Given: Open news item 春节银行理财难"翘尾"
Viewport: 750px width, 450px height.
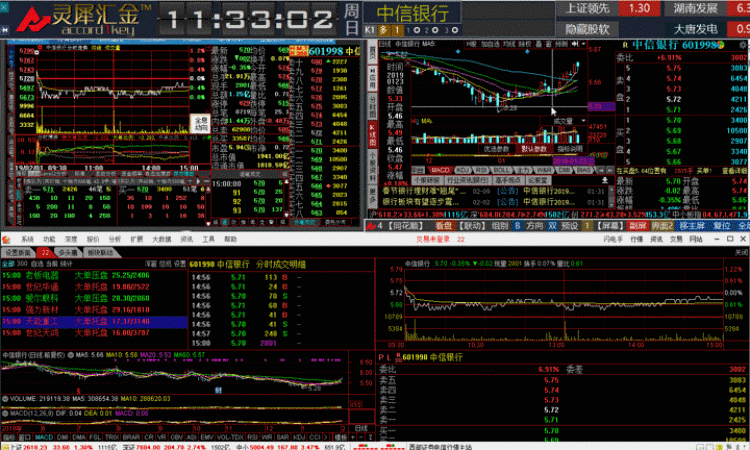Looking at the screenshot, I should pyautogui.click(x=425, y=191).
